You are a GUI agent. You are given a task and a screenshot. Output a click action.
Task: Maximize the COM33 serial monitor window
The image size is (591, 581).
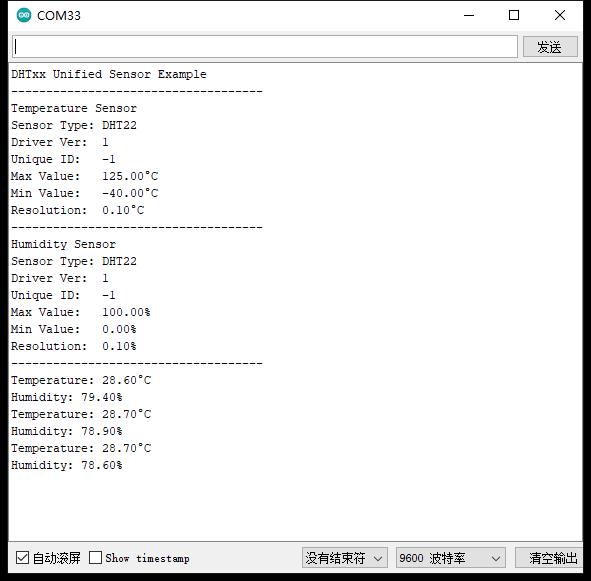click(514, 15)
